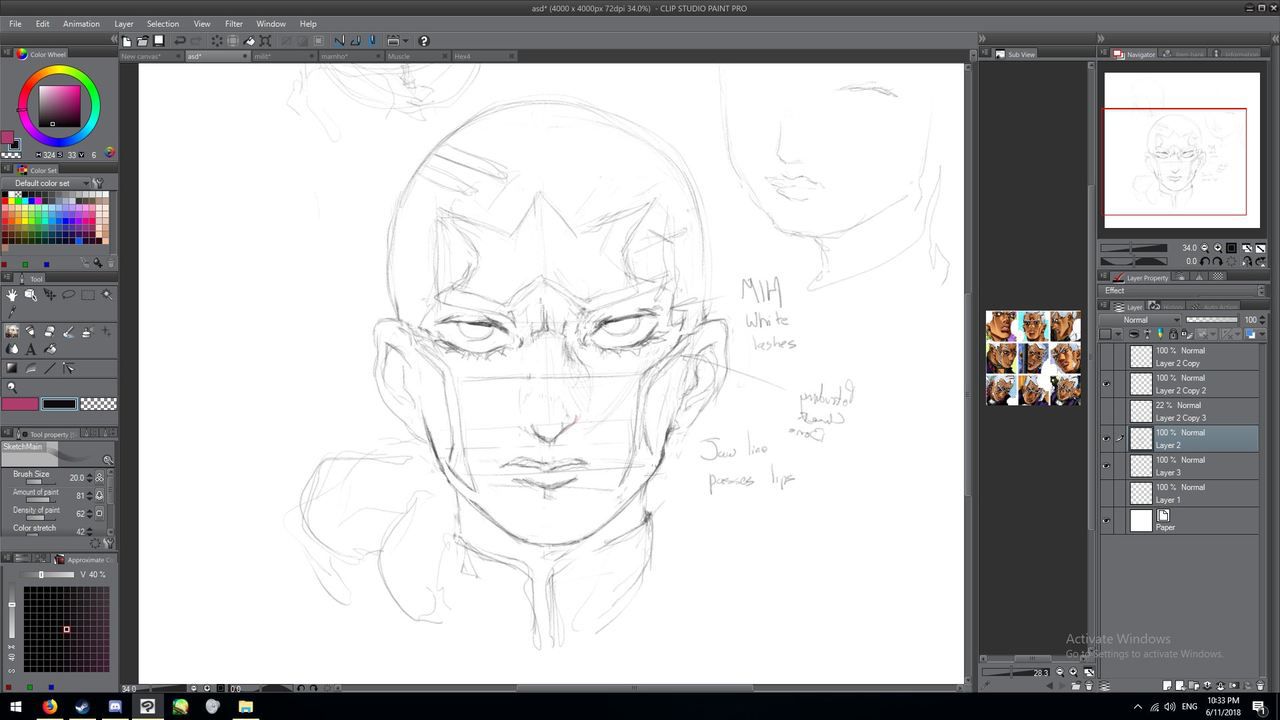Select the Rectangle marquee tool

(88, 295)
